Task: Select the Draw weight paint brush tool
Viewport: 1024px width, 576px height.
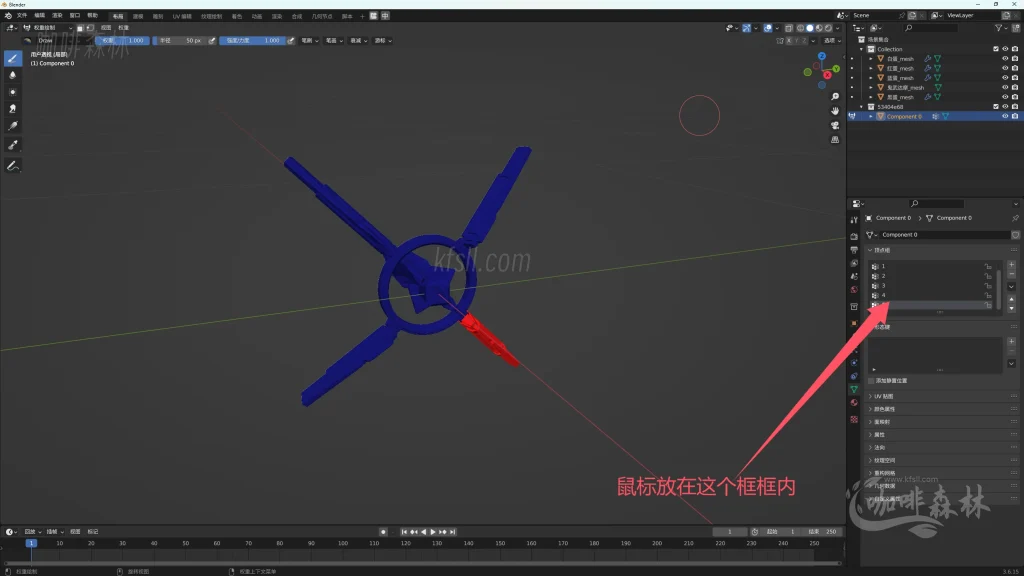Action: [13, 58]
